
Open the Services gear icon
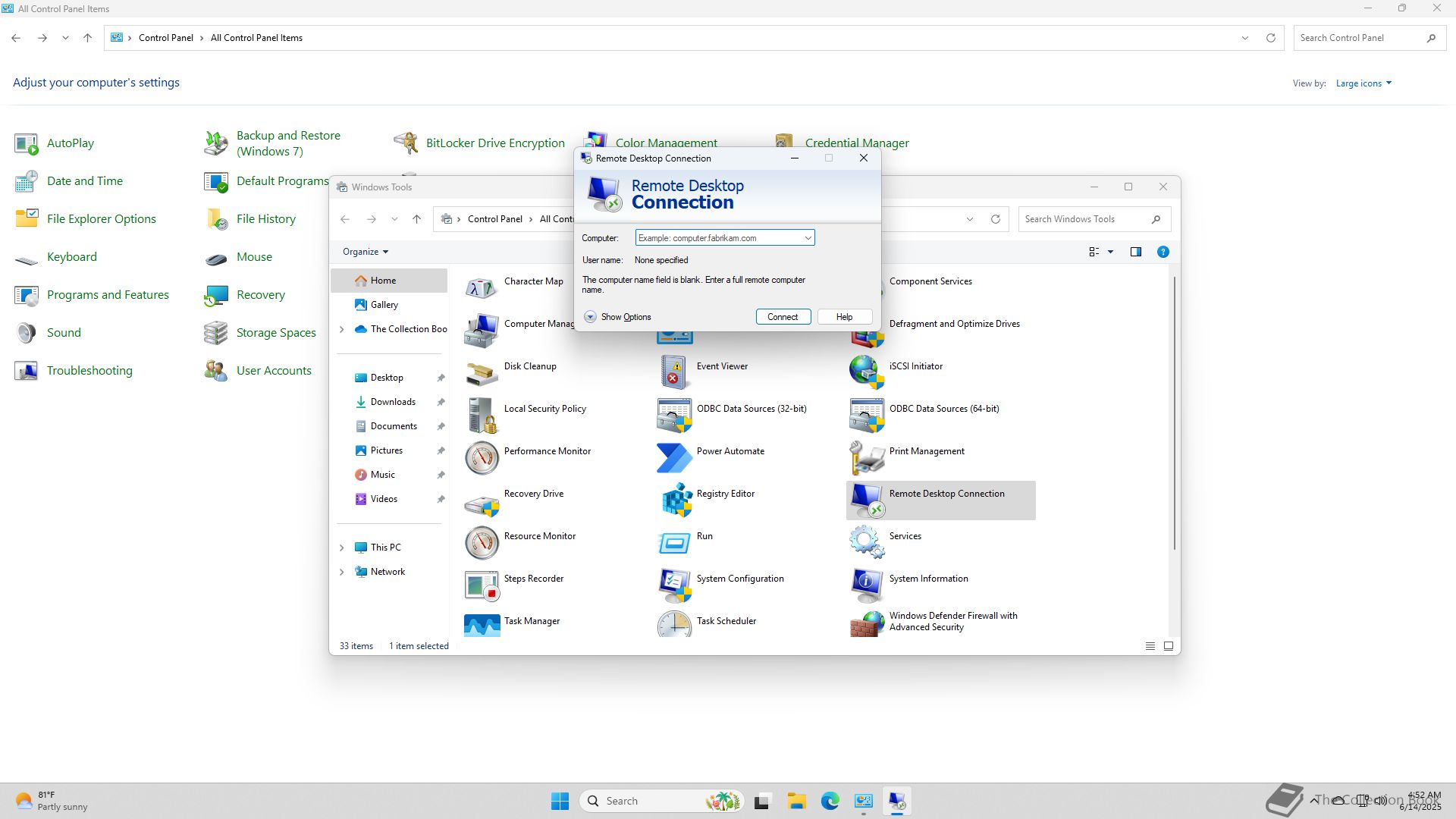(866, 541)
